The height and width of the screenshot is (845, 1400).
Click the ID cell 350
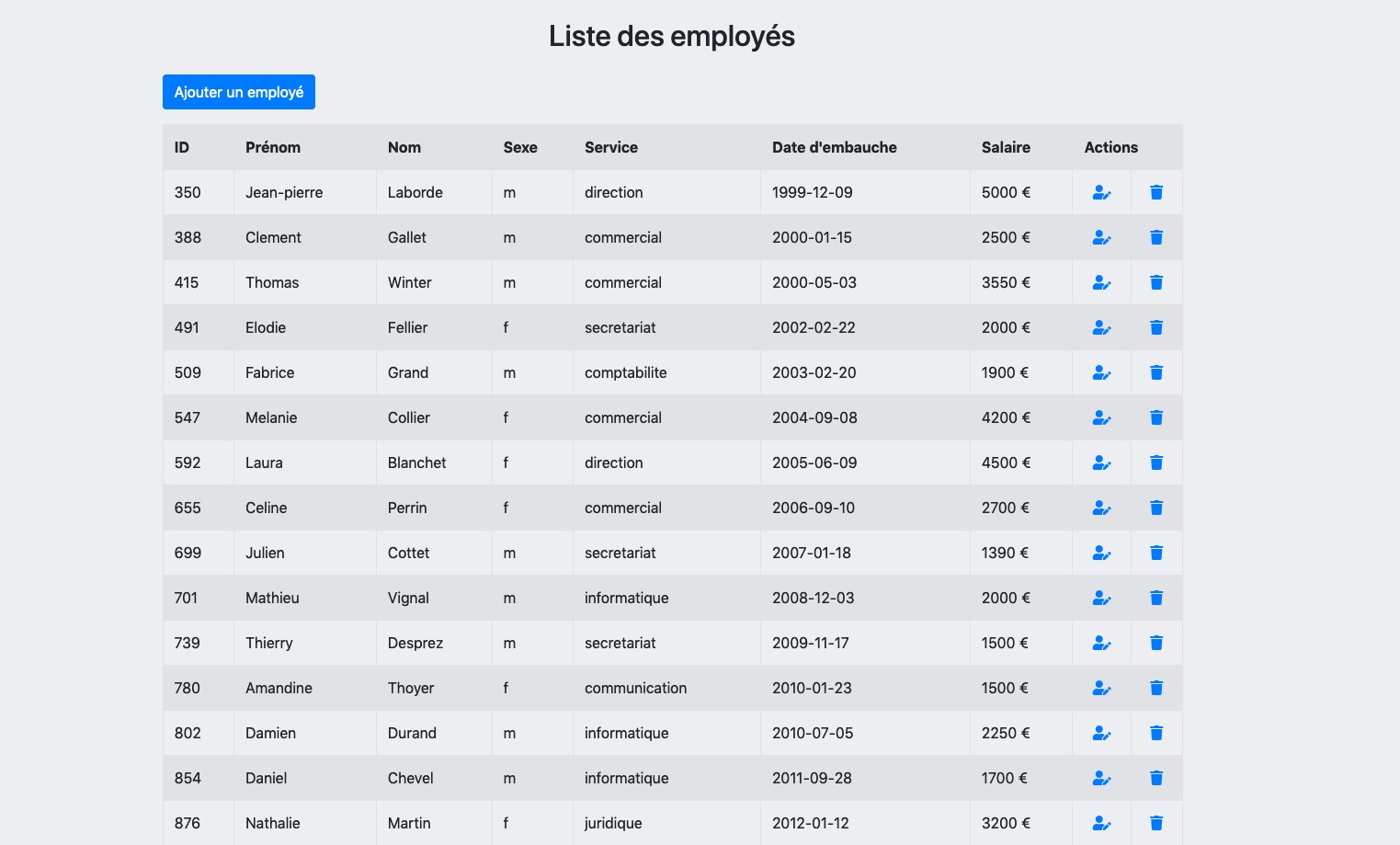(x=188, y=192)
